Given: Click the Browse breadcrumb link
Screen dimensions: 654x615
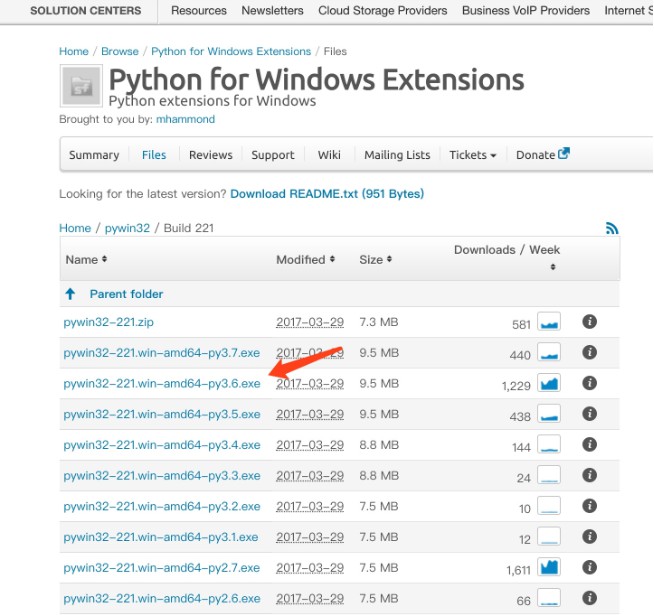Looking at the screenshot, I should pyautogui.click(x=120, y=51).
